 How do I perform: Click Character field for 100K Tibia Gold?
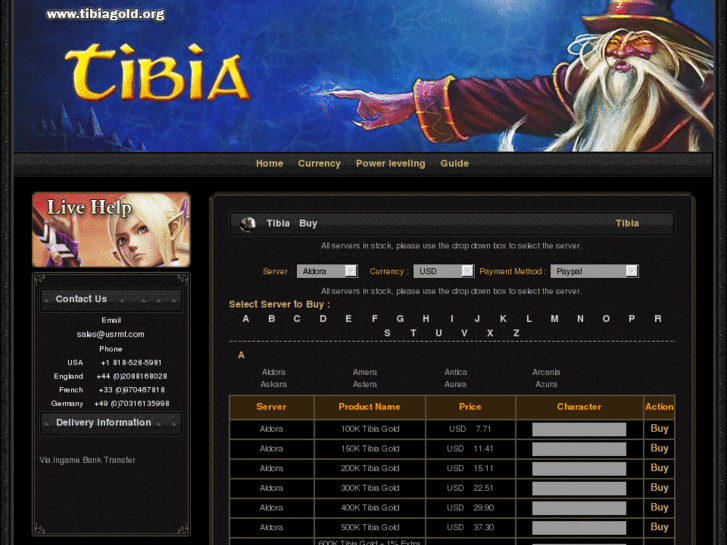click(x=579, y=429)
